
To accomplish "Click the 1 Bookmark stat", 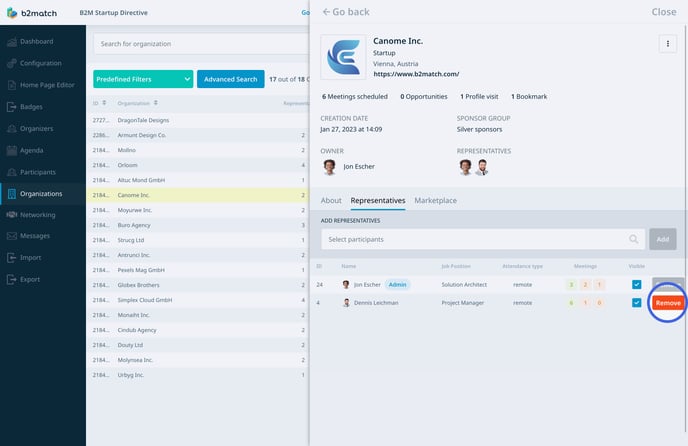I will coord(529,97).
